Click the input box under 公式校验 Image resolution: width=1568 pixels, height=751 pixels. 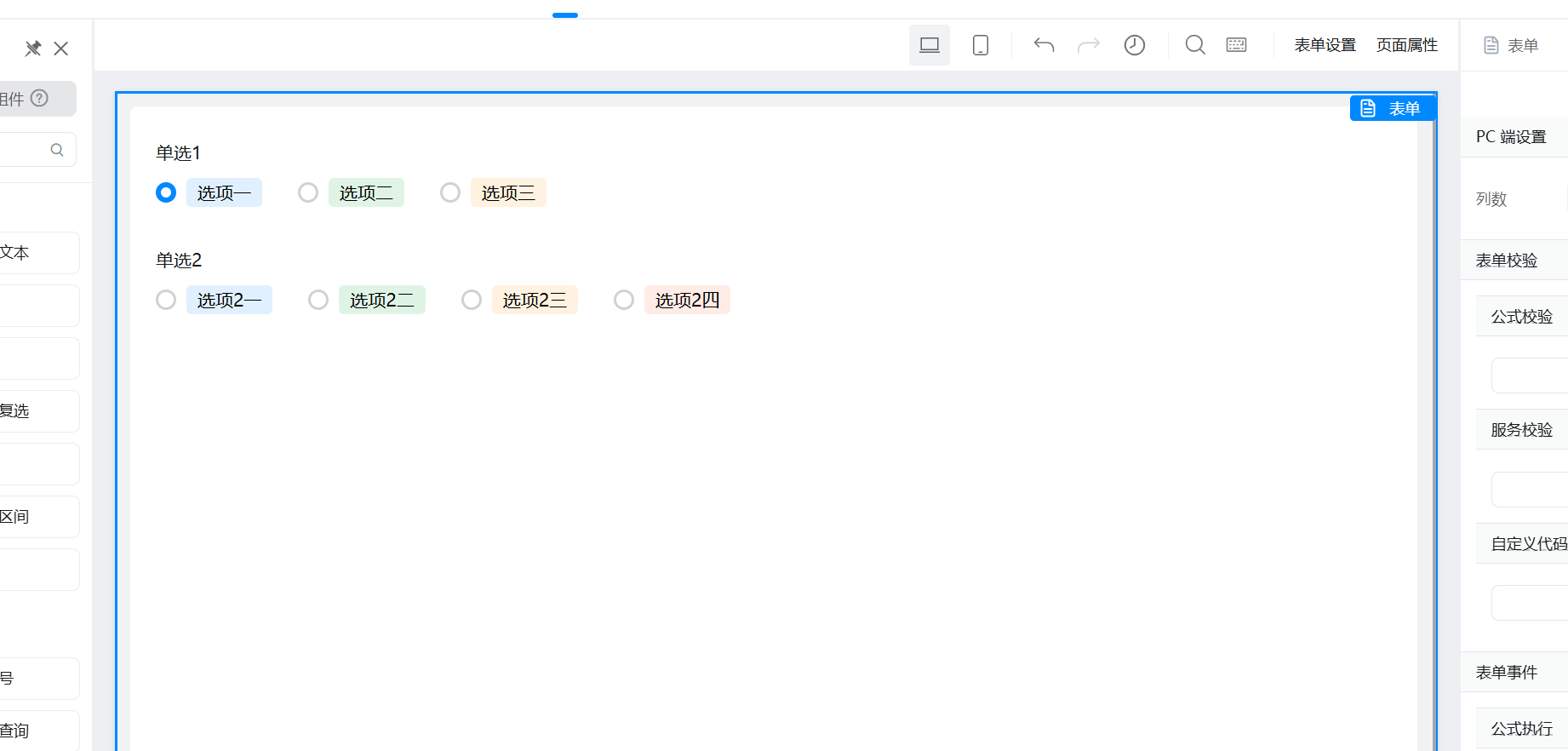1530,375
